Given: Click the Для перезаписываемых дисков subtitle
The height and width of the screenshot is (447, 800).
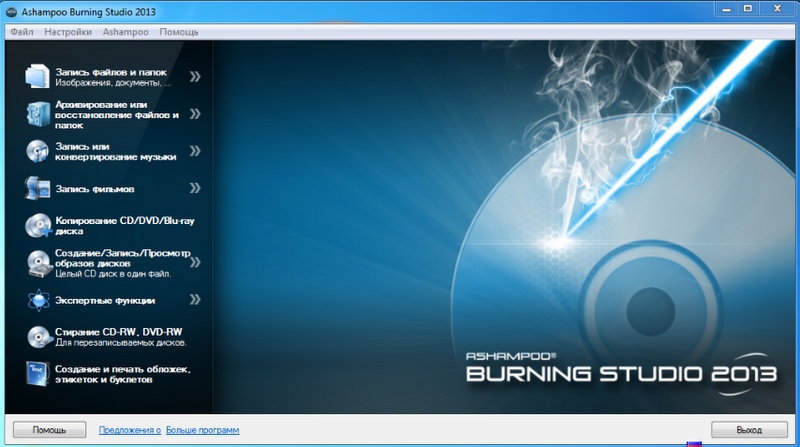Looking at the screenshot, I should pos(121,343).
